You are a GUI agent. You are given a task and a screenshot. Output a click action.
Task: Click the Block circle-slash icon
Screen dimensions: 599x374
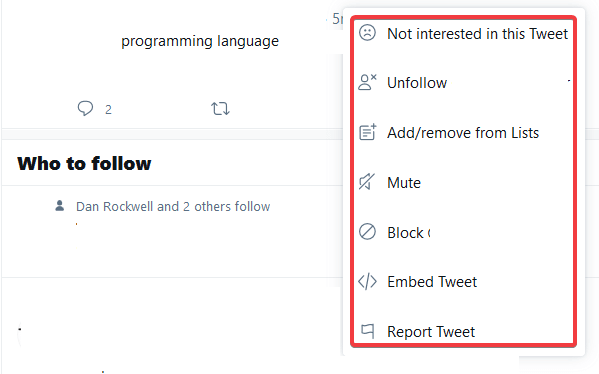click(367, 232)
